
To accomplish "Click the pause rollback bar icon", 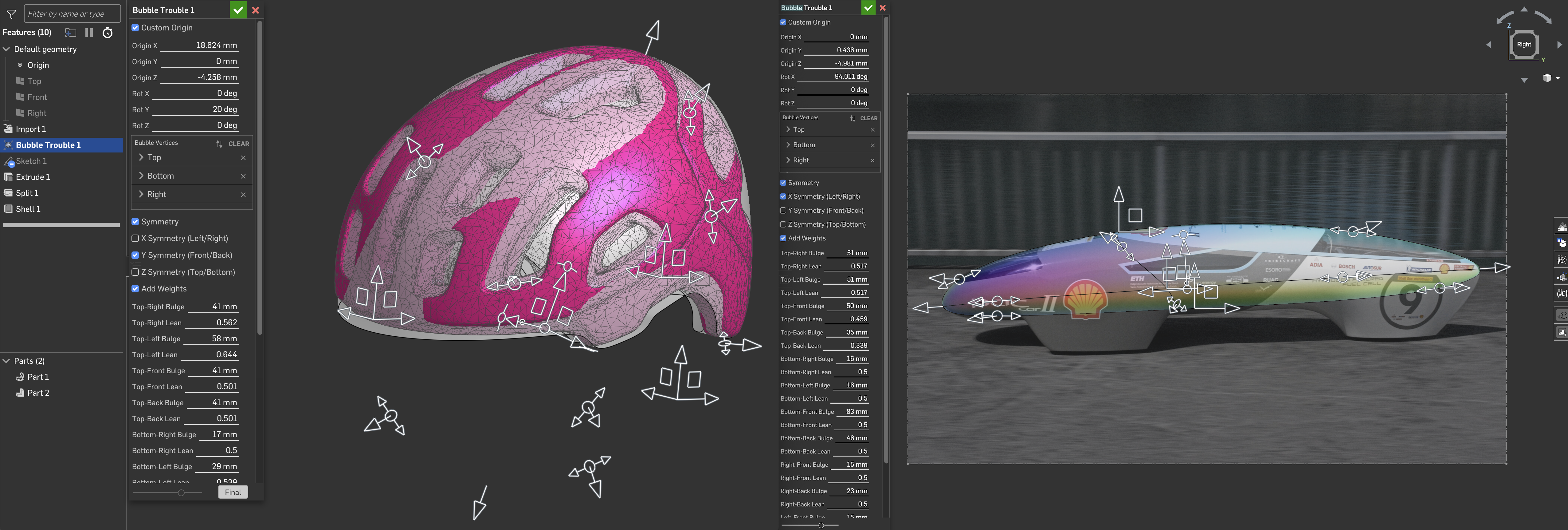I will tap(89, 33).
